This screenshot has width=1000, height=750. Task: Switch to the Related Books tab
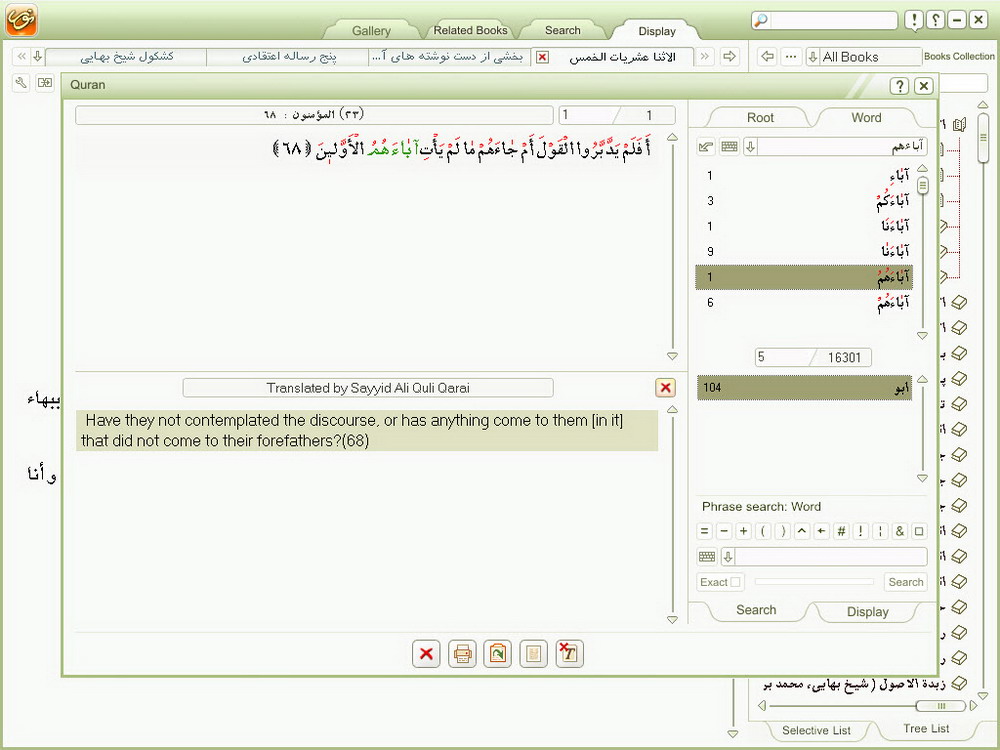click(x=471, y=30)
